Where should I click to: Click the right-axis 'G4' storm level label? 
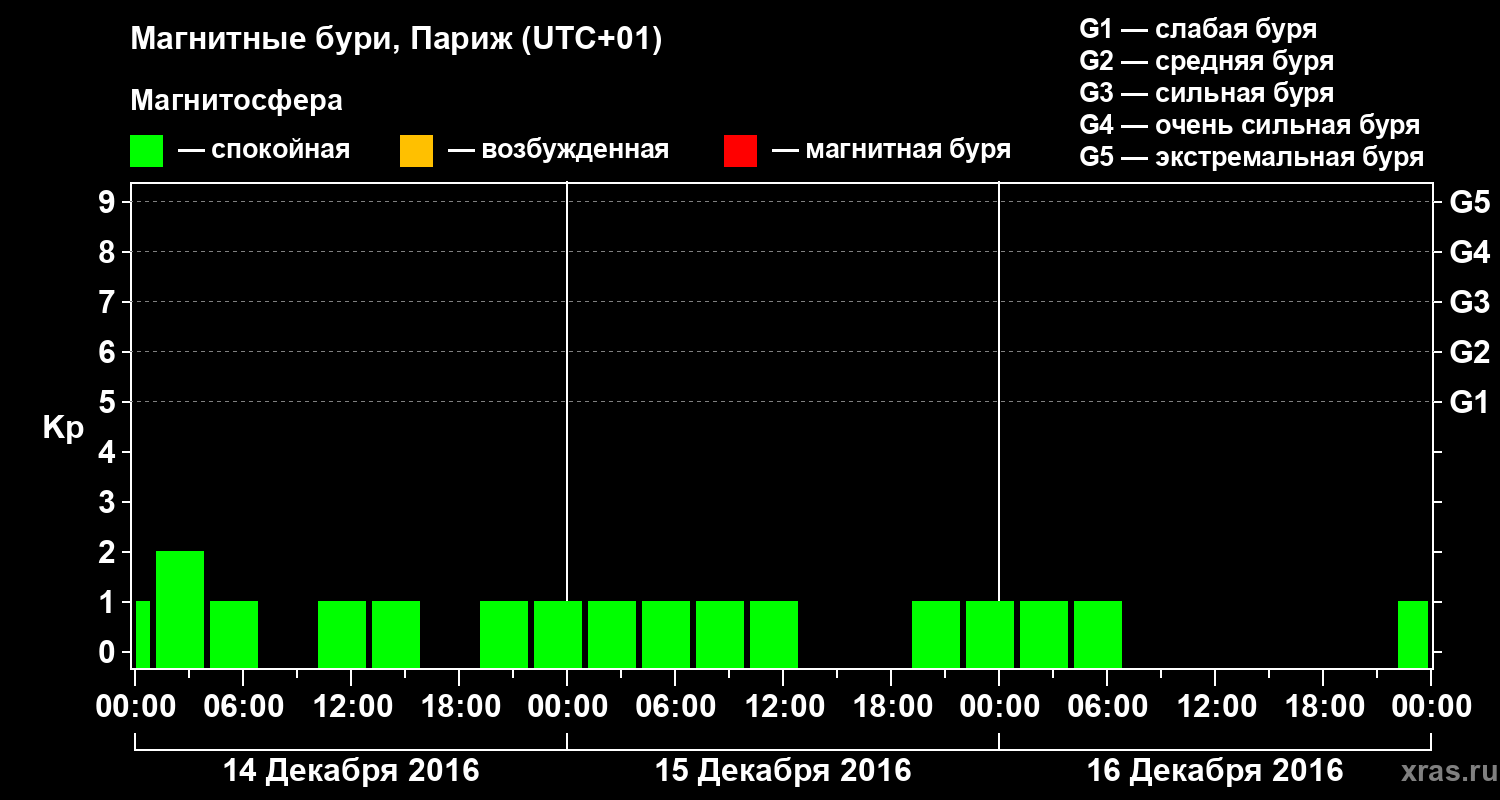coord(1470,253)
